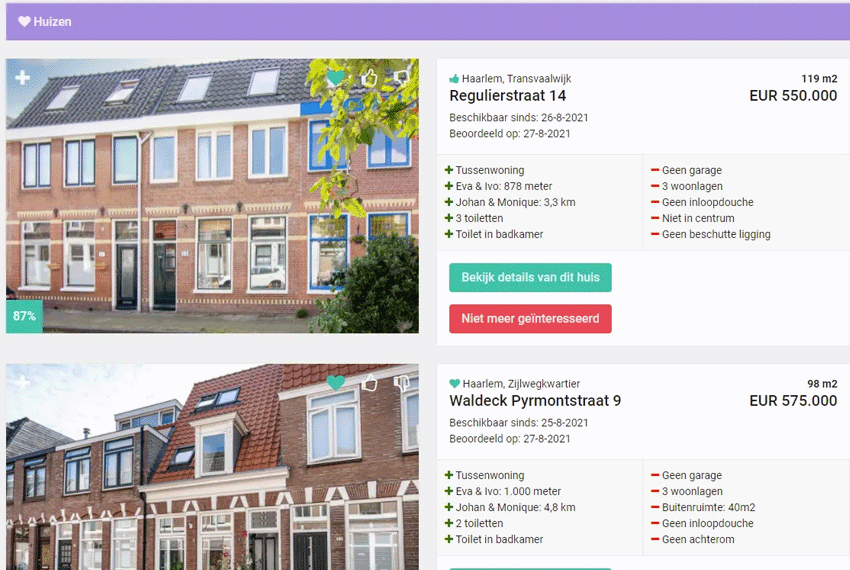Click teal heart icon beside Haarlem, Zijlwegkwartier
This screenshot has width=850, height=570.
point(454,383)
